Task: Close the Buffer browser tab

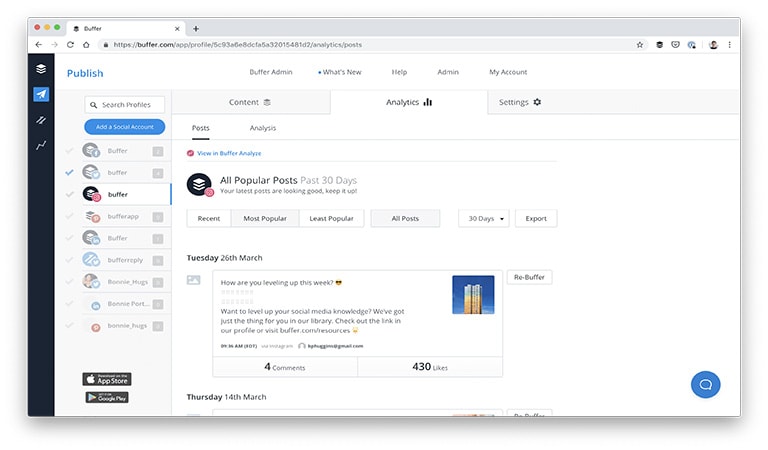Action: (177, 29)
